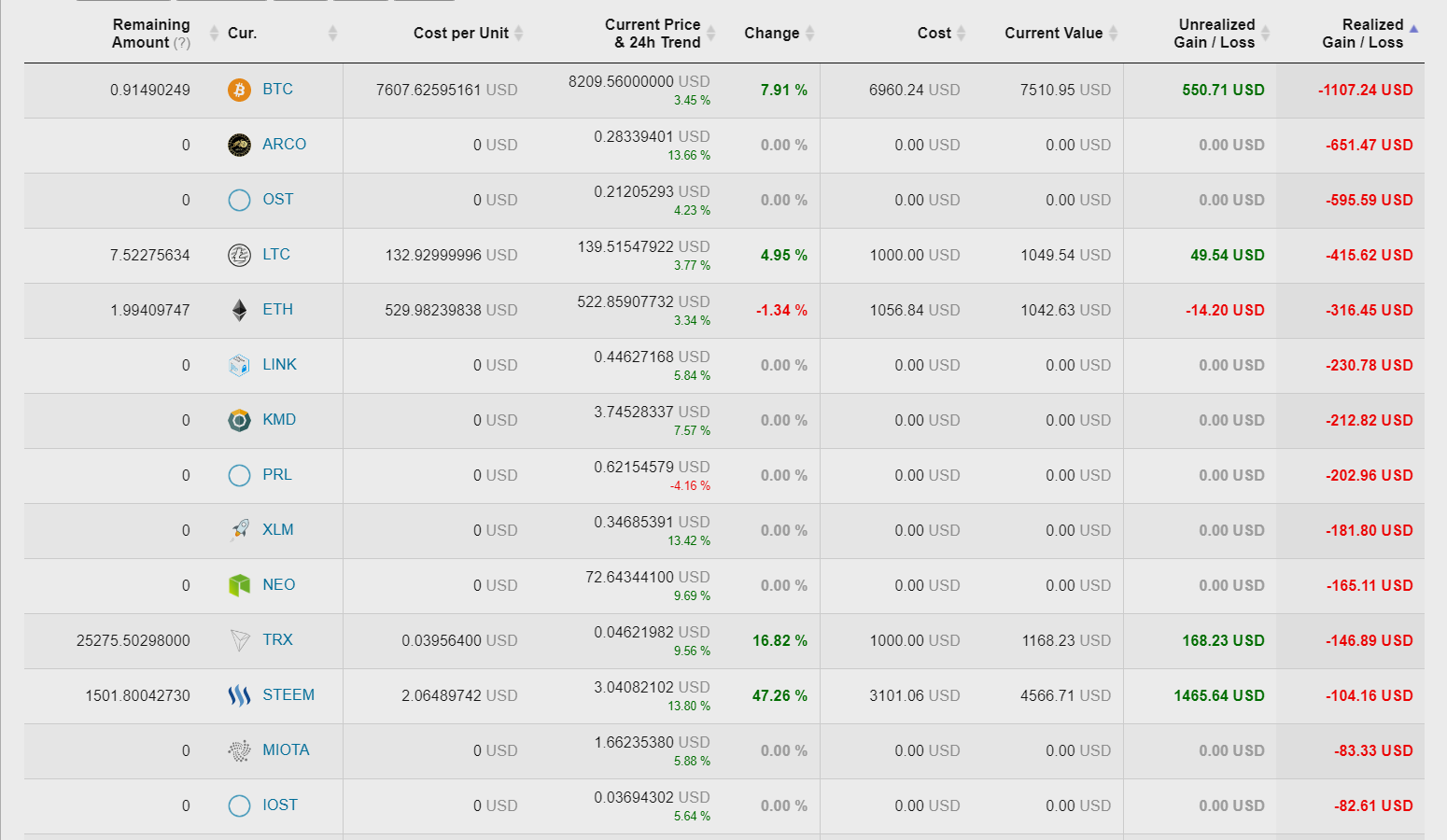
Task: Click the orange Bitcoin coin icon
Action: pyautogui.click(x=239, y=90)
